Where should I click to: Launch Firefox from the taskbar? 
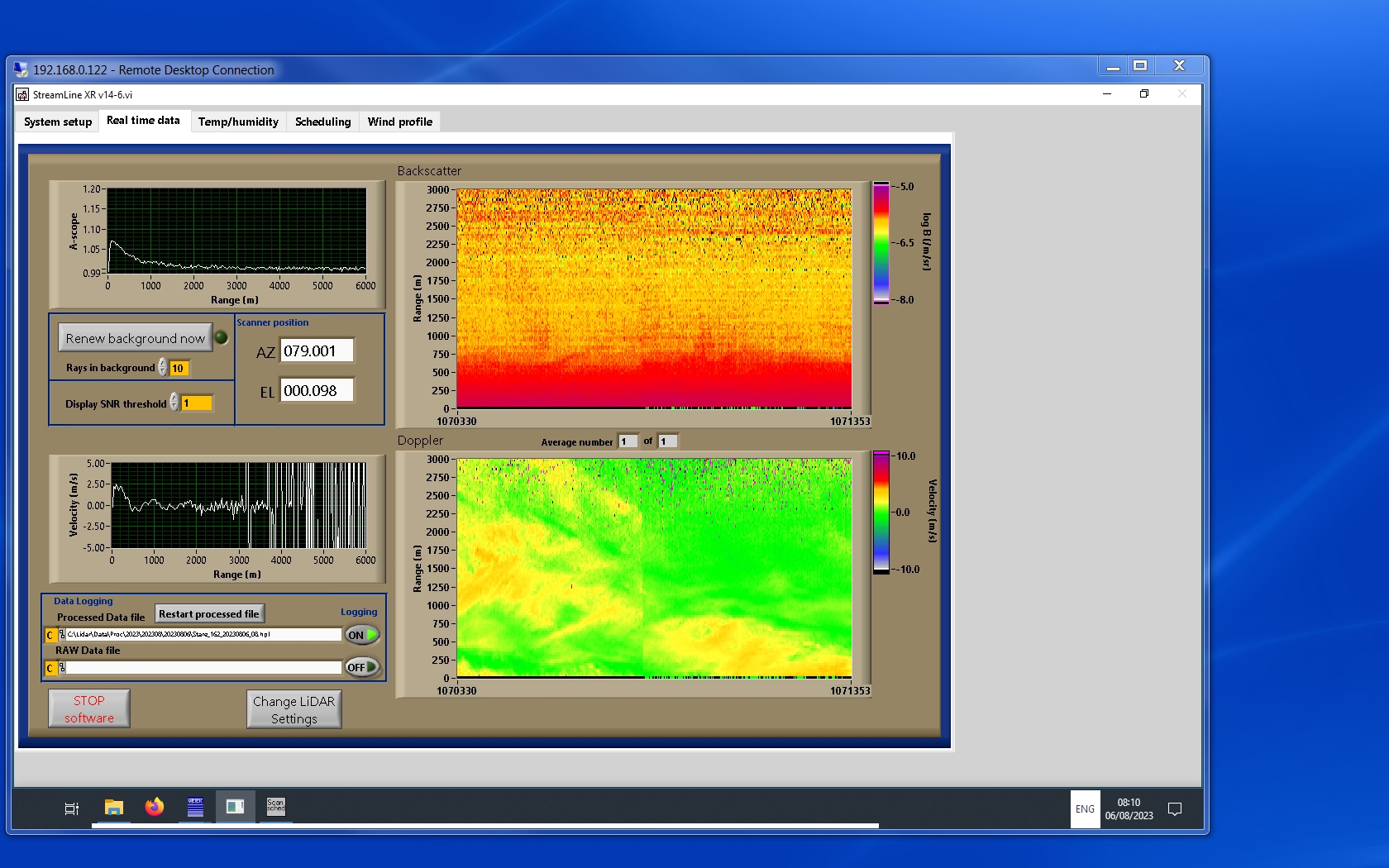point(155,807)
